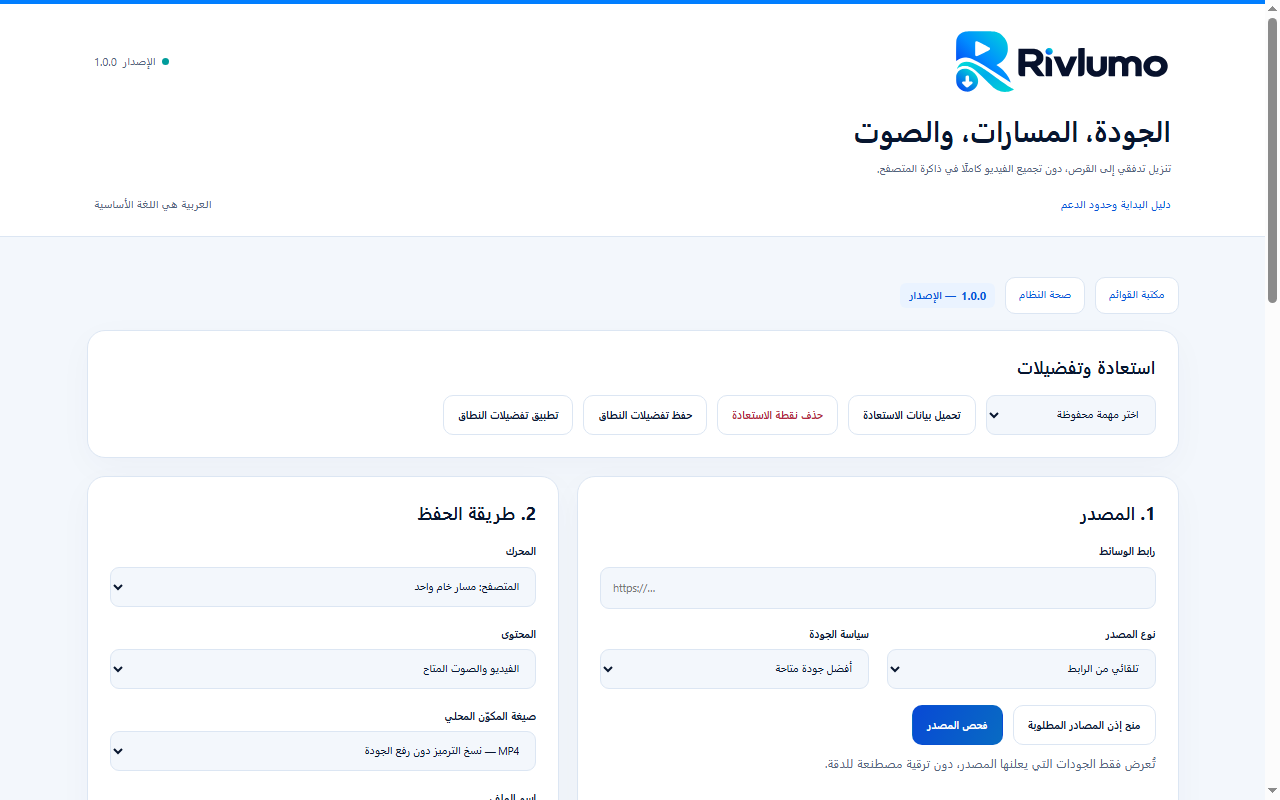Screen dimensions: 1280x800
Task: Click the teal status dot beside الإصدار 1.0.0
Action: coord(166,62)
